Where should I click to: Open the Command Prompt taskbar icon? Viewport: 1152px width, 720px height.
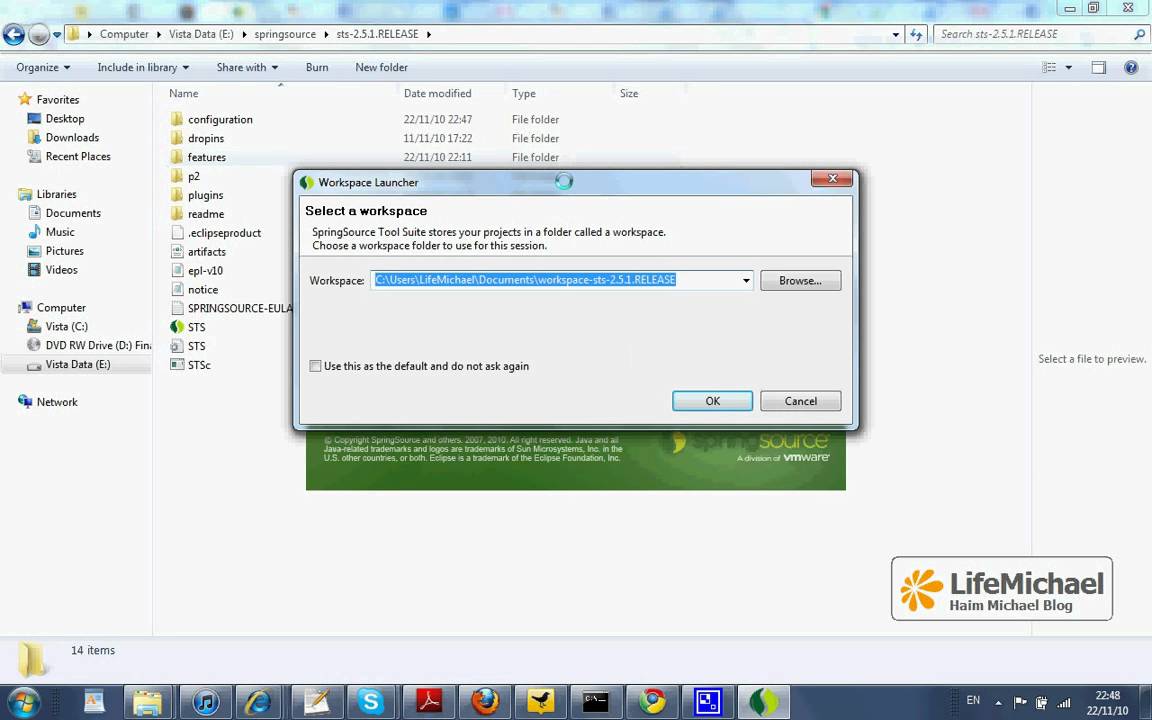(596, 702)
